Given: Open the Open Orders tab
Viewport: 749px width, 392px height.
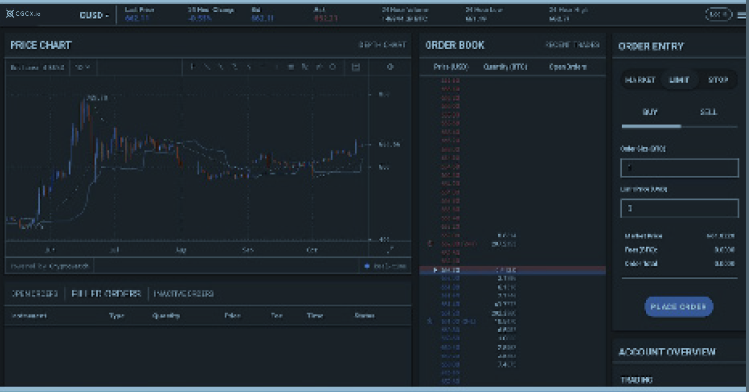Looking at the screenshot, I should coord(34,294).
